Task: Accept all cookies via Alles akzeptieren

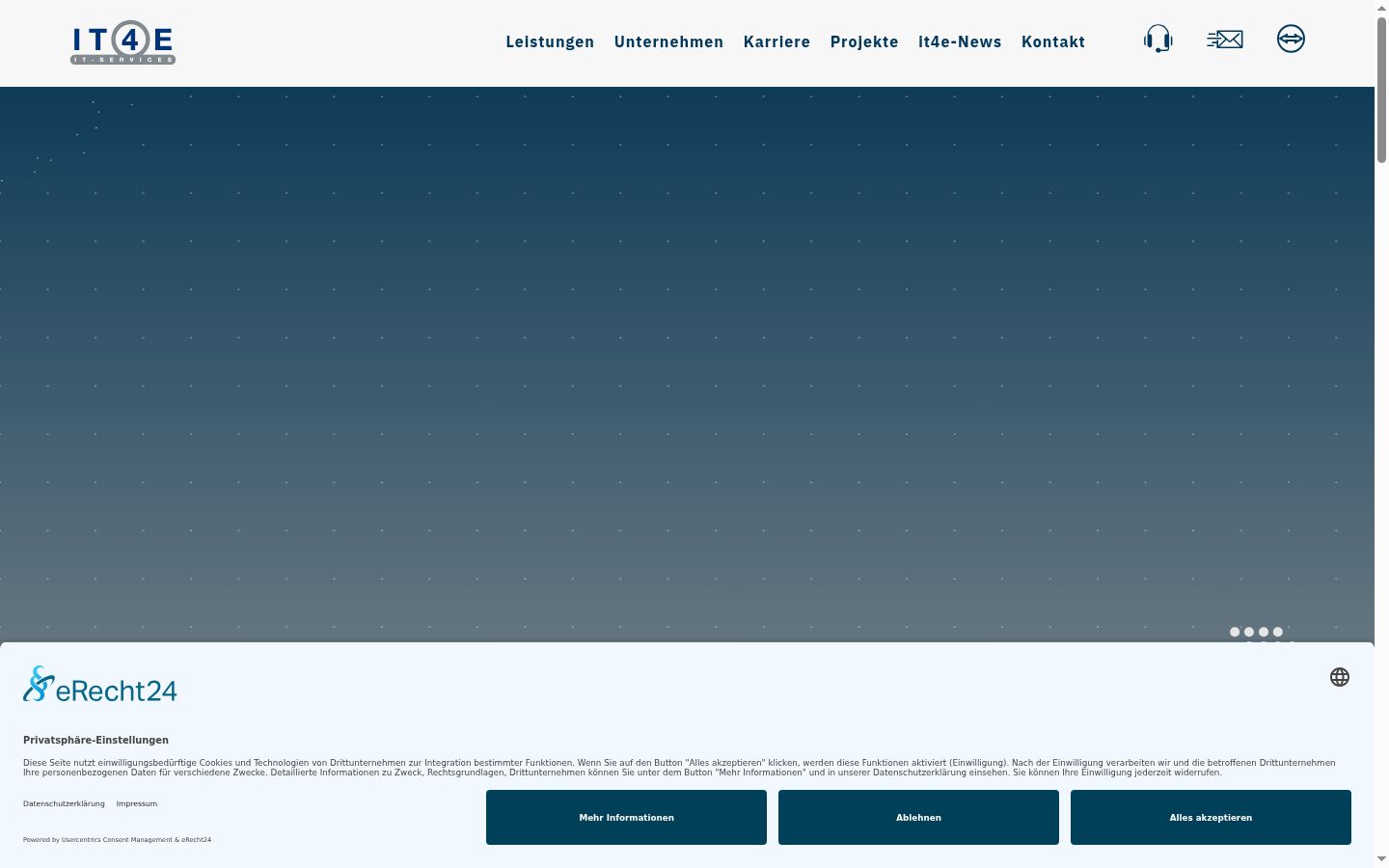Action: point(1211,818)
